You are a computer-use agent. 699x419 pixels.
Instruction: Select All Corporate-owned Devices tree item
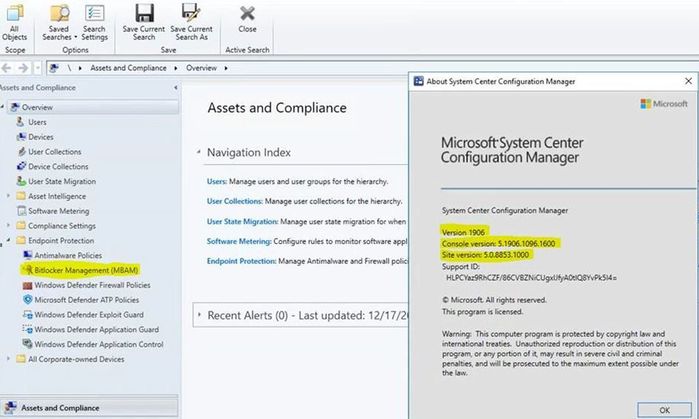(76, 359)
